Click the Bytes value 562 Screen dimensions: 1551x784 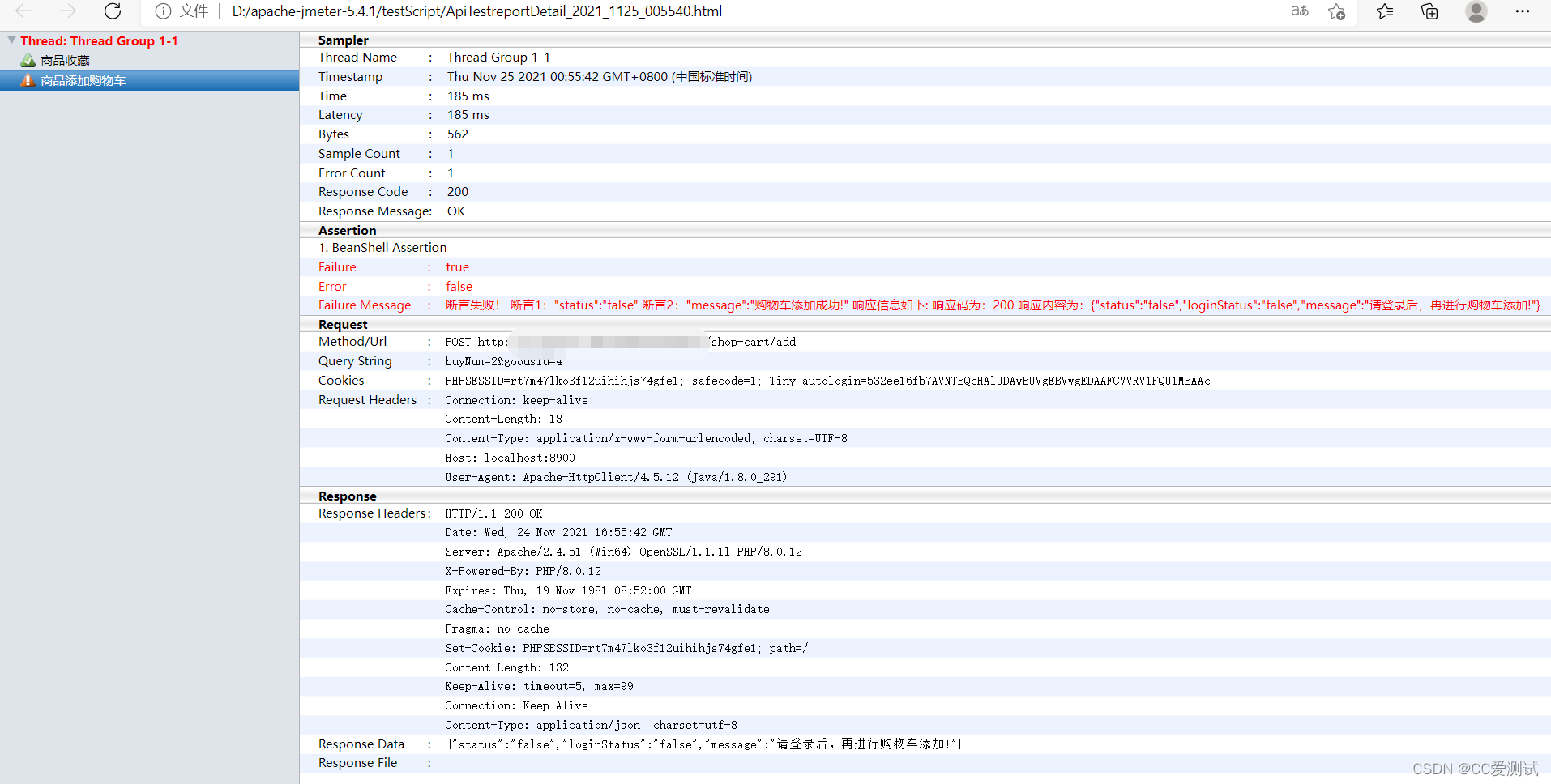click(x=458, y=134)
